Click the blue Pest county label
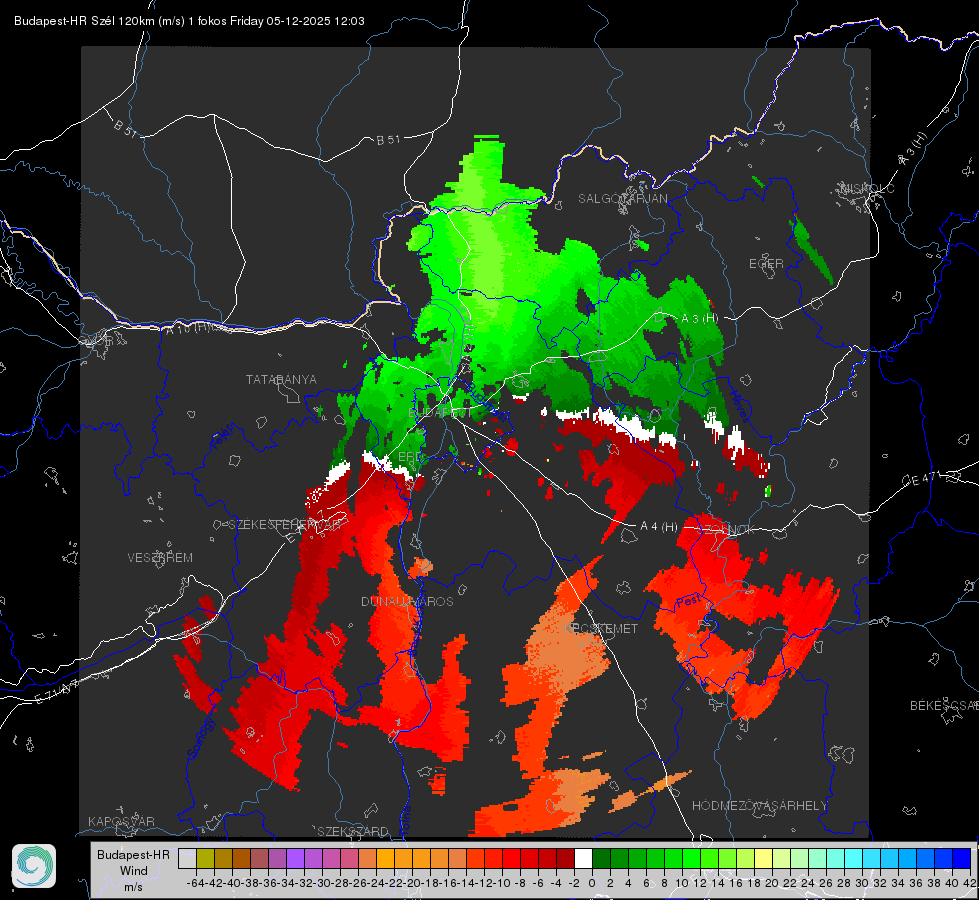This screenshot has height=900, width=979. (x=689, y=601)
